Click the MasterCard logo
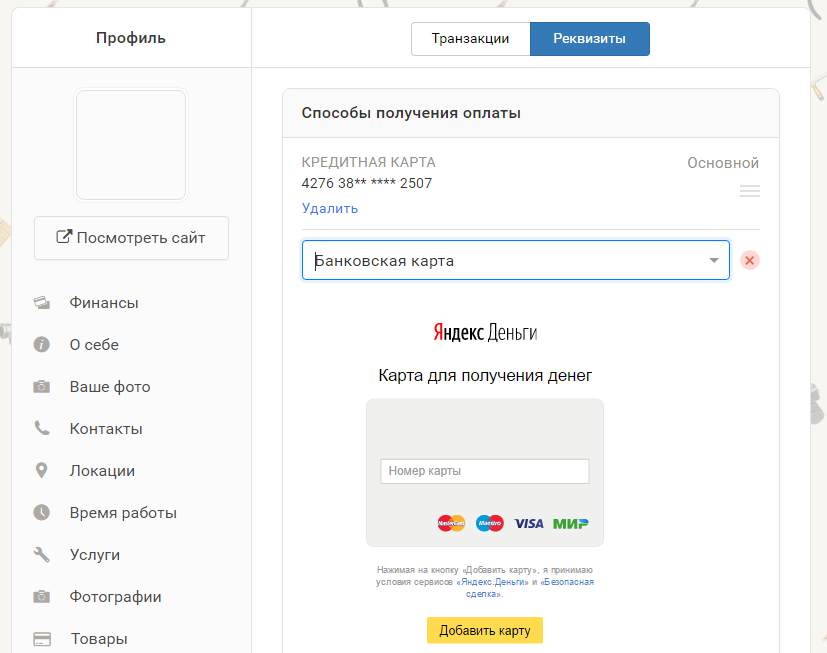 pos(451,523)
